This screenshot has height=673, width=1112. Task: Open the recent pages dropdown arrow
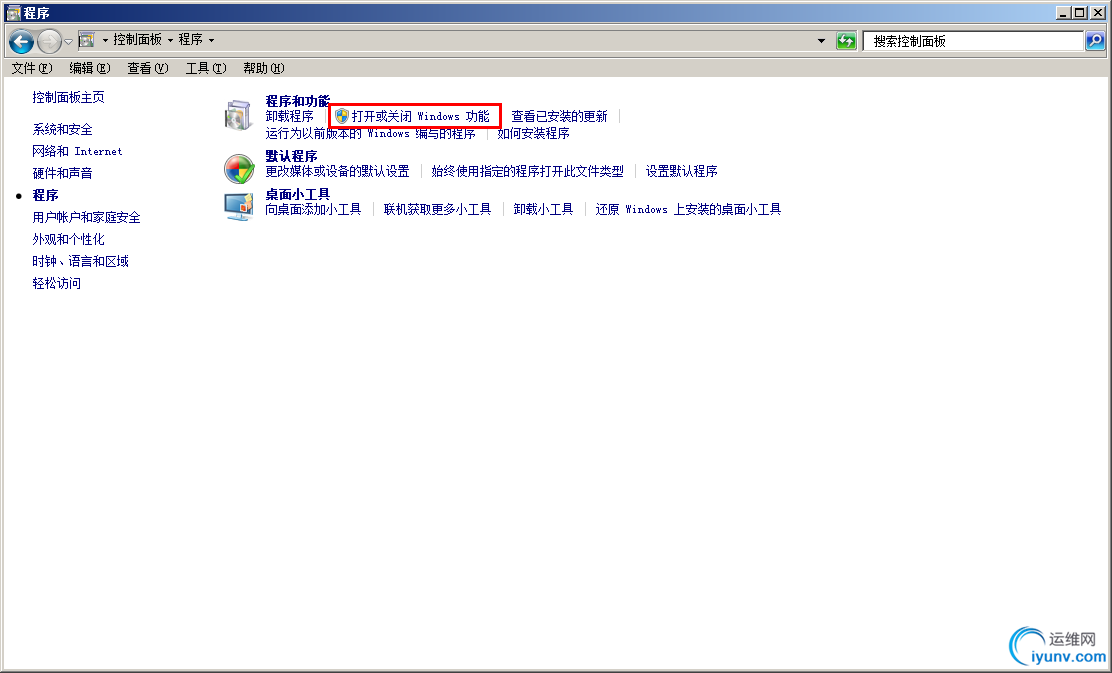click(x=68, y=42)
